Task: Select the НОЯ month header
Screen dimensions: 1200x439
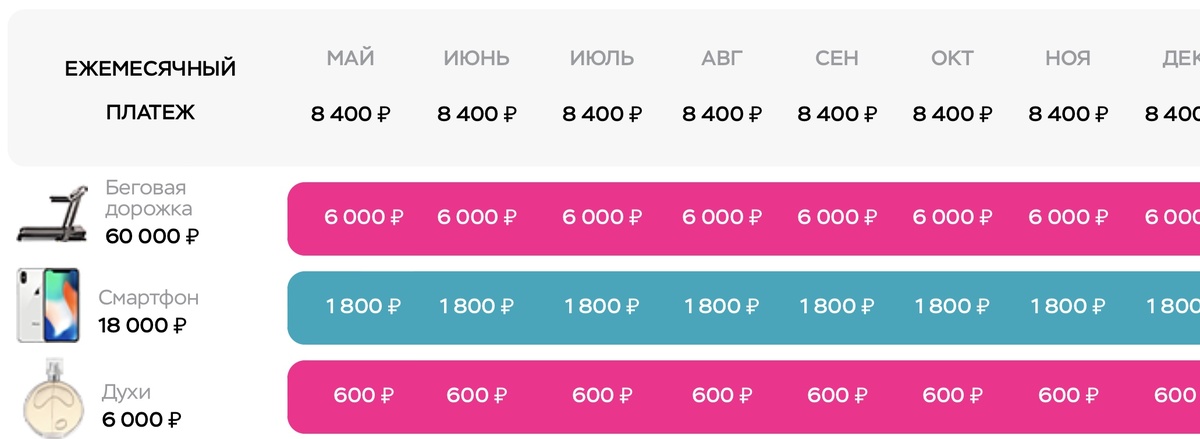Action: tap(1067, 58)
